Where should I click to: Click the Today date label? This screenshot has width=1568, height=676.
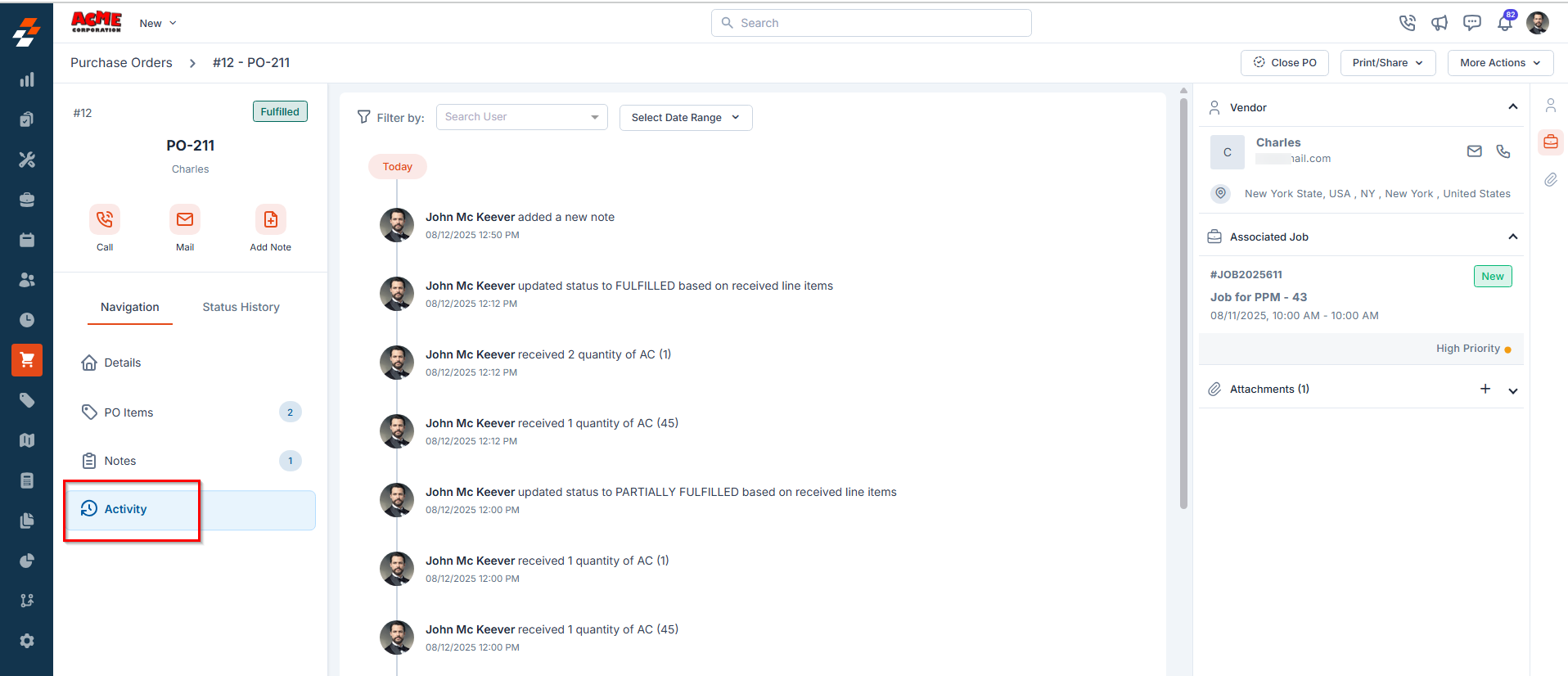click(398, 166)
